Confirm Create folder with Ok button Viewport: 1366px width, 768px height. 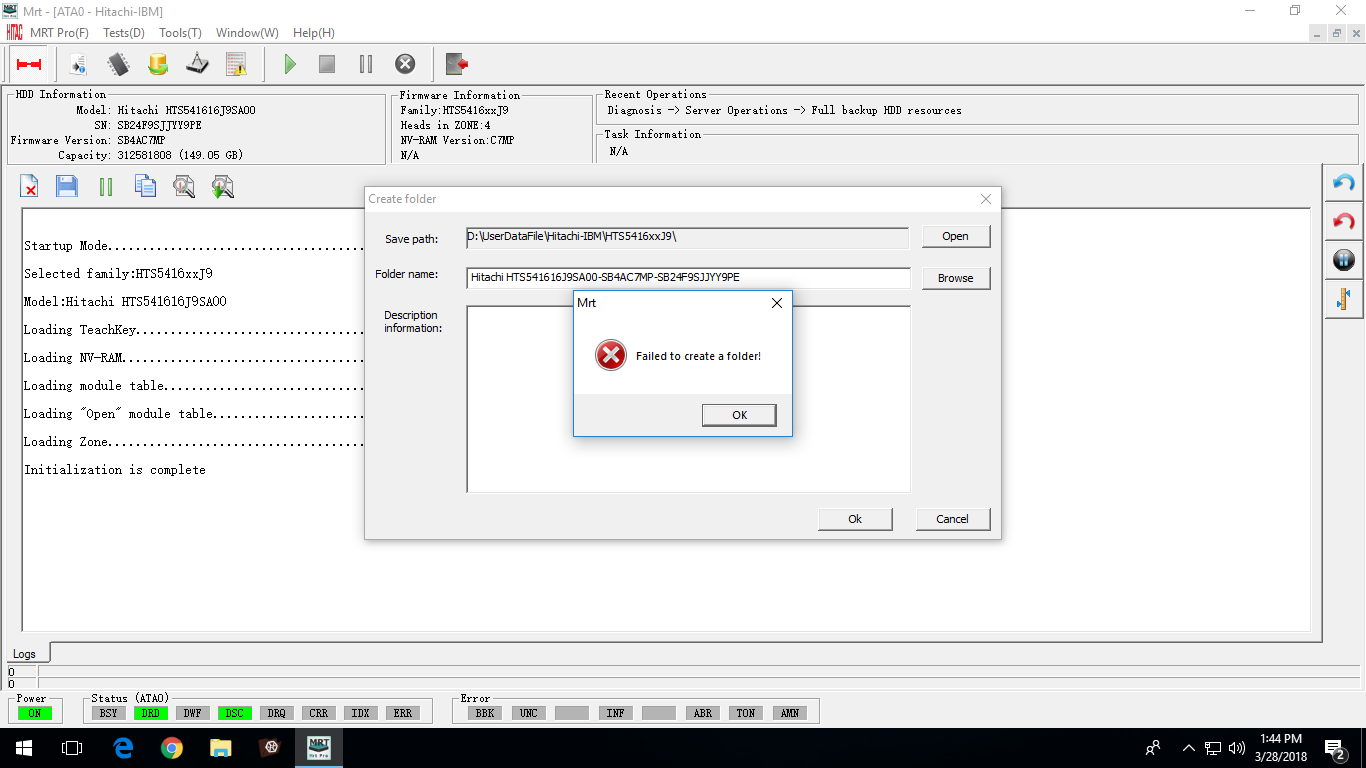[x=855, y=519]
